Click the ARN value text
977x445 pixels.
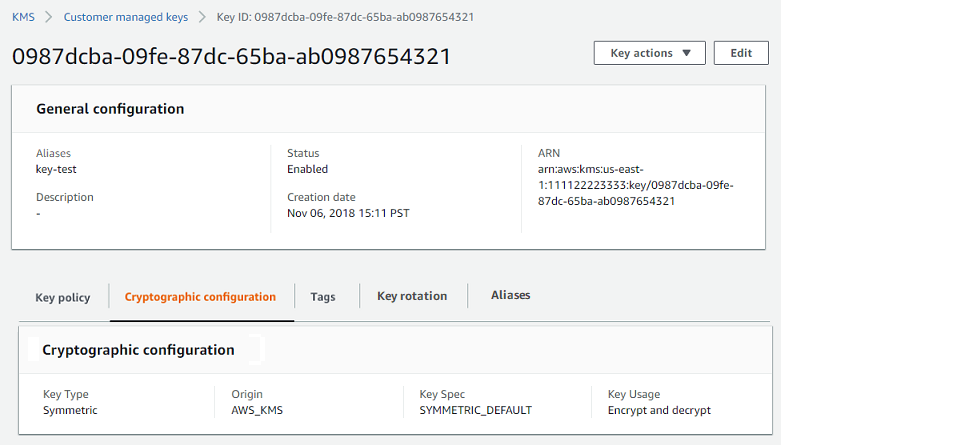pyautogui.click(x=637, y=185)
